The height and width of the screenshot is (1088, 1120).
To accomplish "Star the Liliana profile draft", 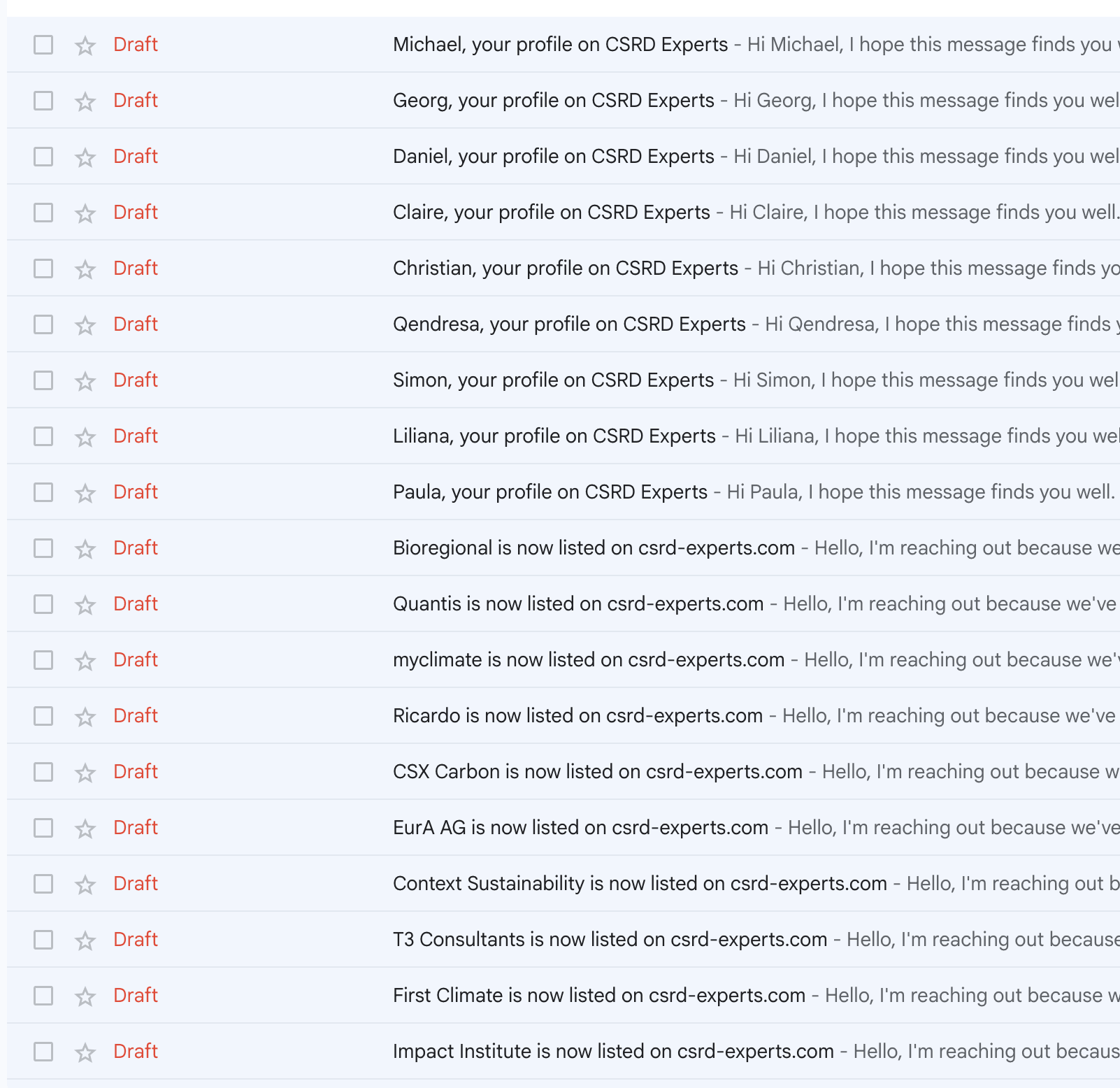I will pyautogui.click(x=85, y=437).
